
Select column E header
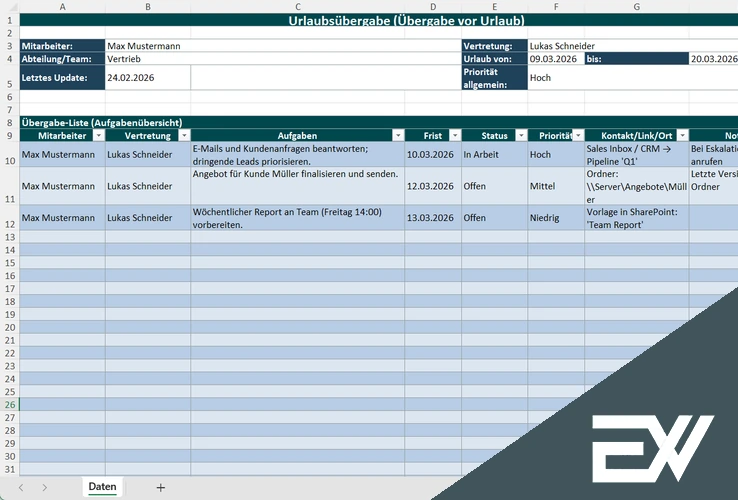click(x=495, y=7)
